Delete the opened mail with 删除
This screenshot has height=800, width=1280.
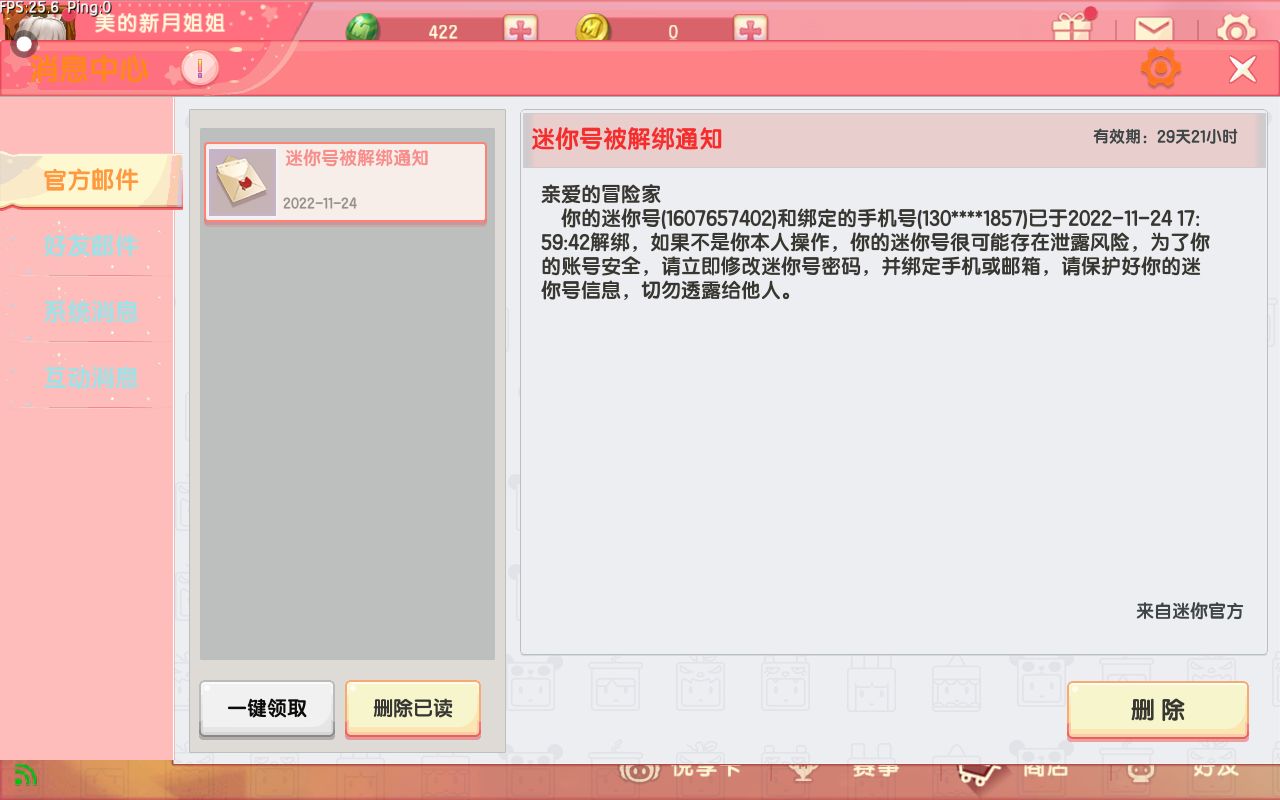tap(1158, 710)
